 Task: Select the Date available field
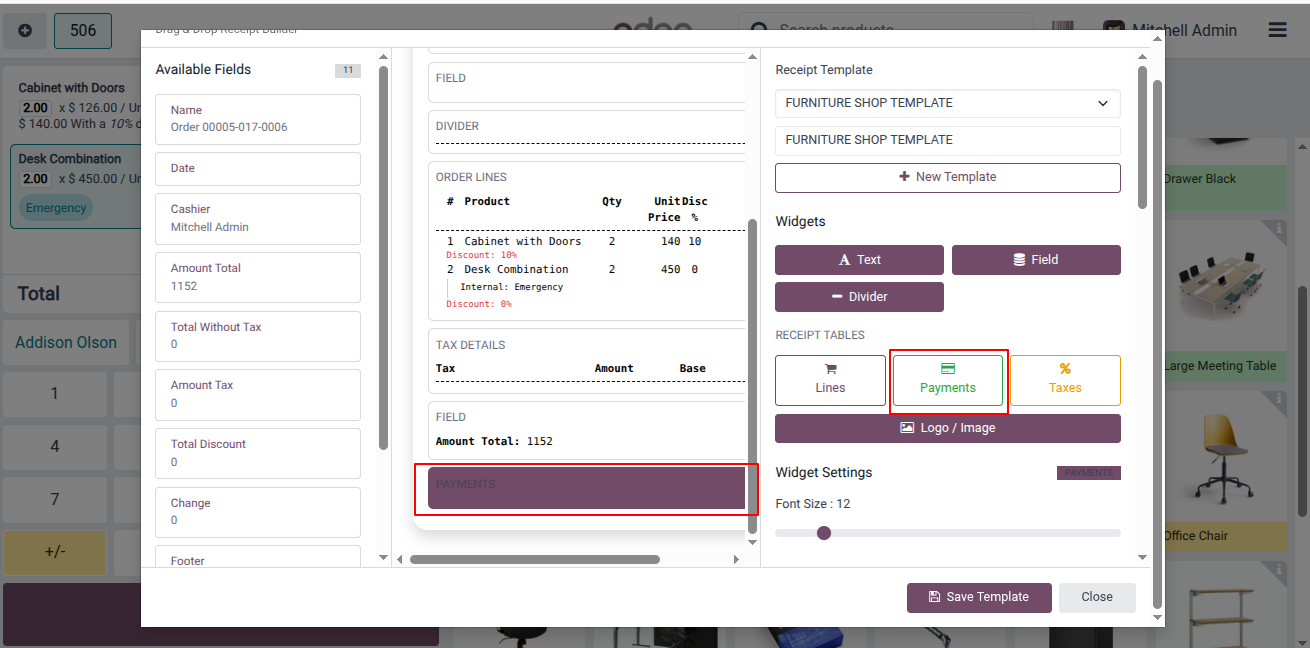tap(258, 168)
